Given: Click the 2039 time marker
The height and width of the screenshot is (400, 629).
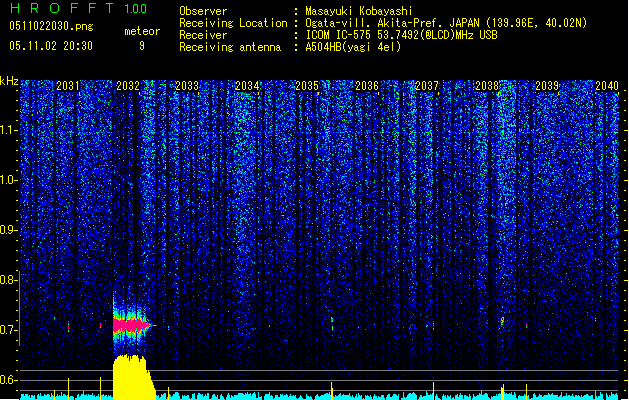Looking at the screenshot, I should (547, 86).
